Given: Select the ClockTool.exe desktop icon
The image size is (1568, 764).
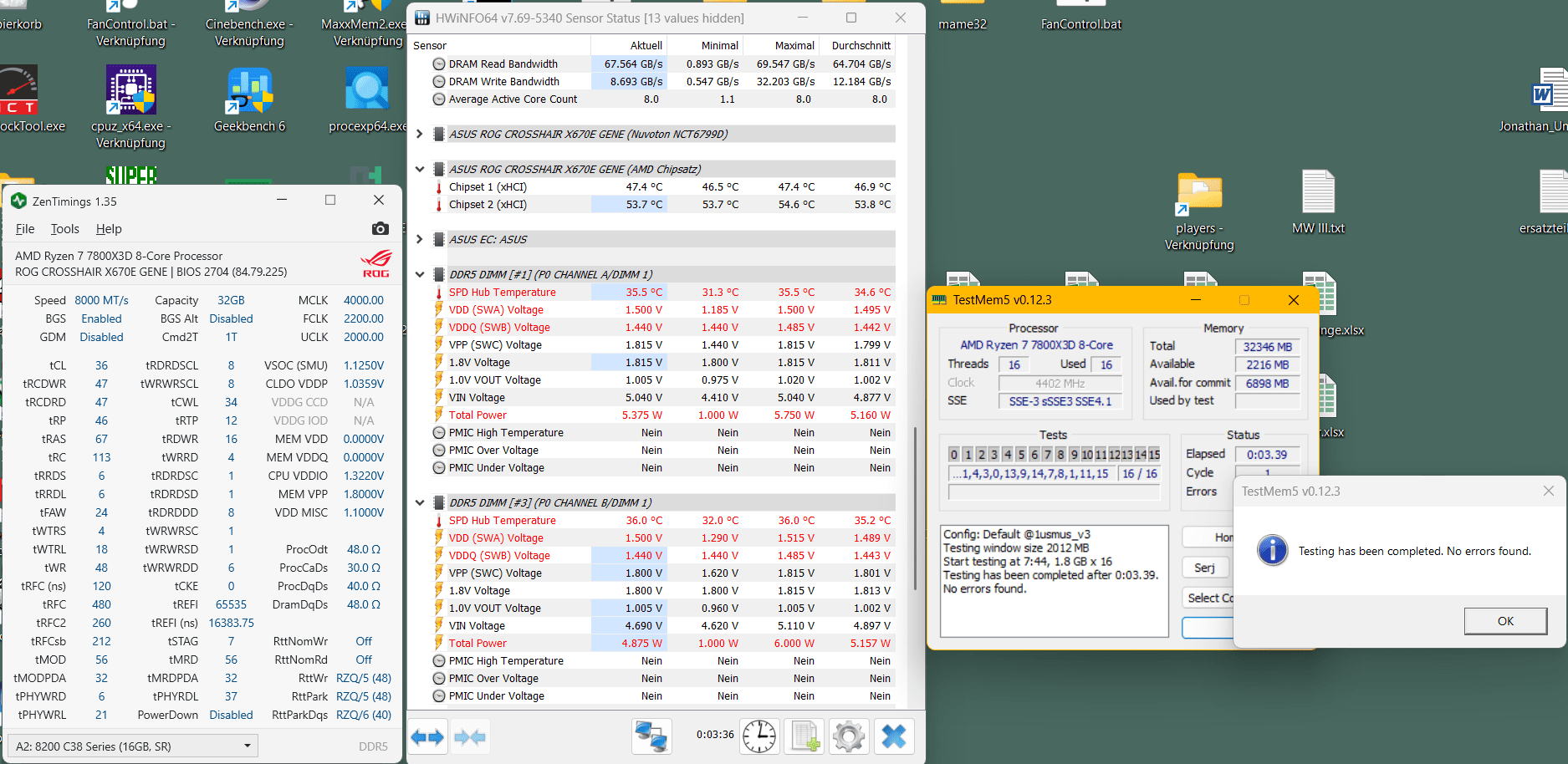Looking at the screenshot, I should pyautogui.click(x=18, y=90).
